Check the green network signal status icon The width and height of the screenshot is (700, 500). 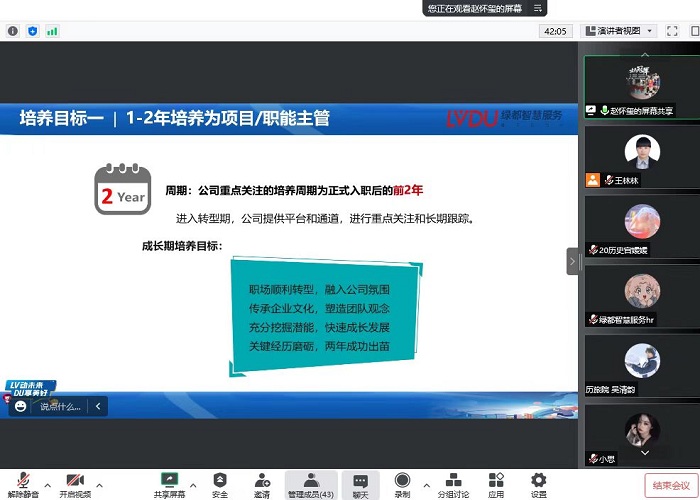(x=52, y=31)
